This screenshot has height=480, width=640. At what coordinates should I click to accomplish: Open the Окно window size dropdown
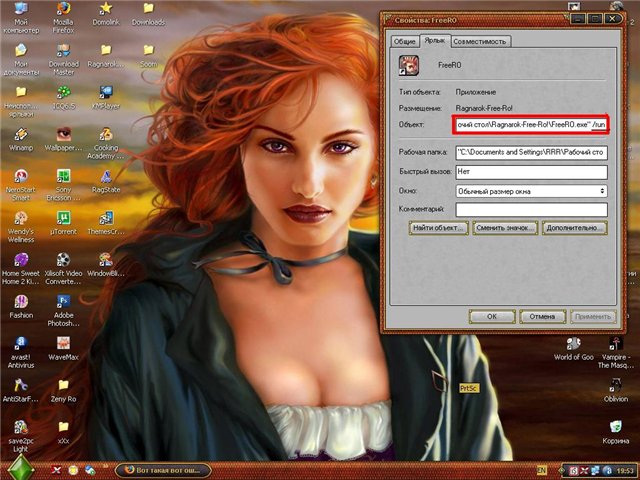click(x=531, y=191)
